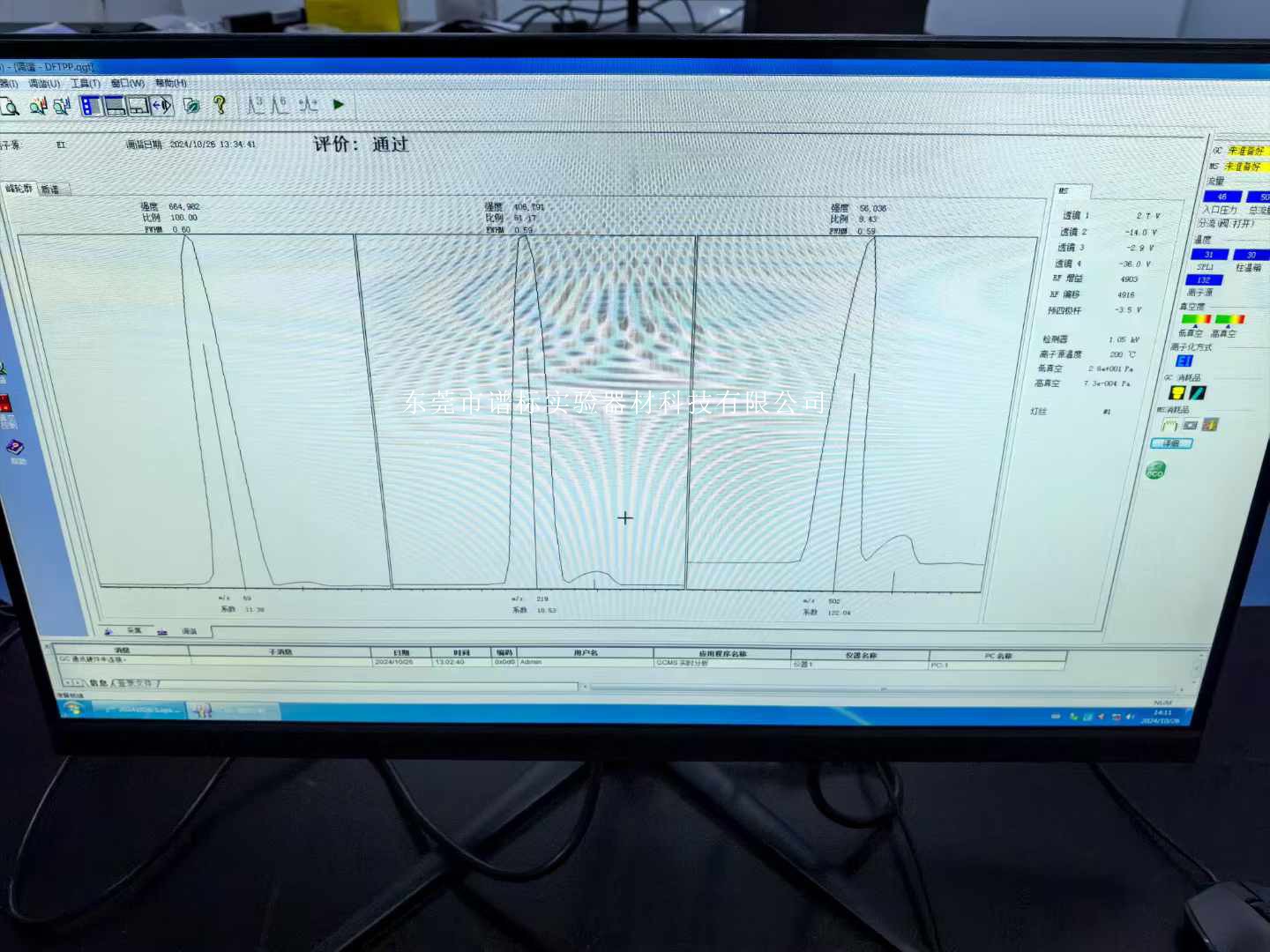Switch to the 质谱 tab

click(51, 190)
